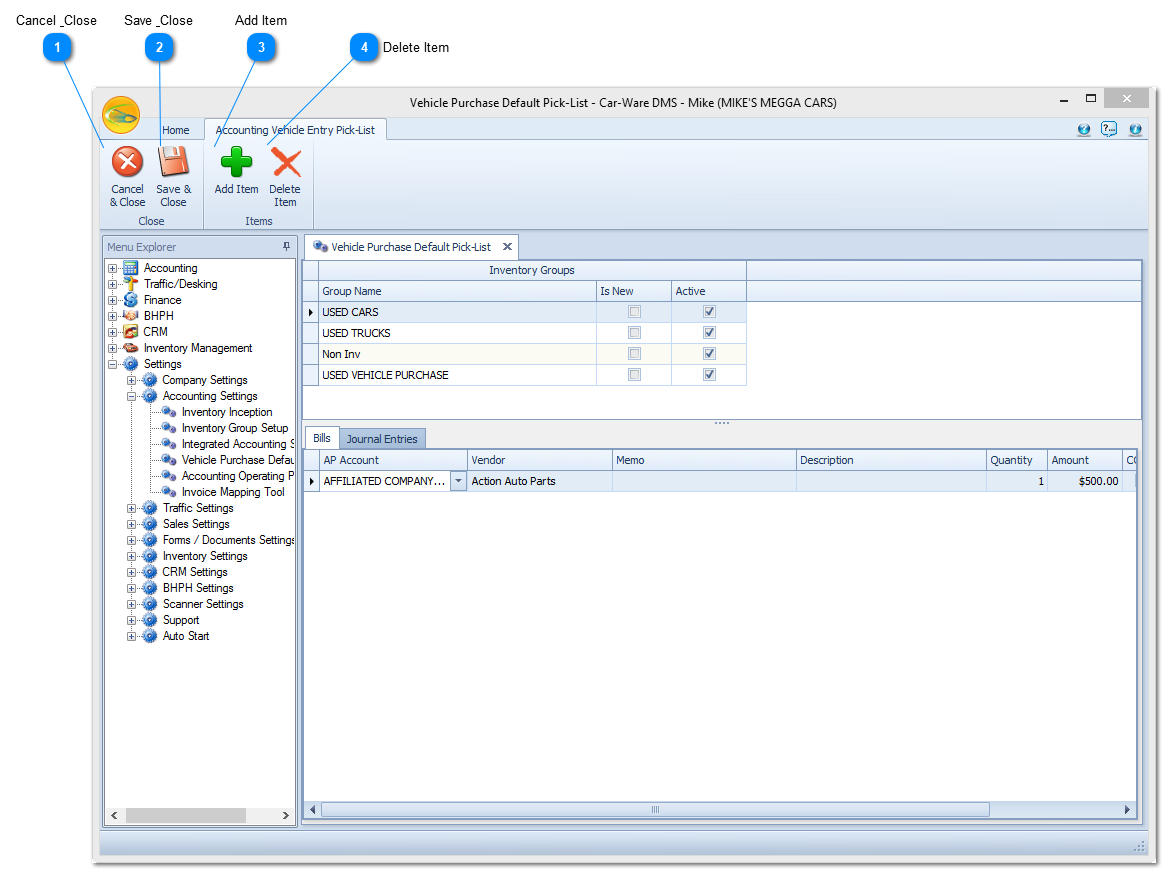Screen dimensions: 1165x872
Task: Toggle Is New checkbox for USED CARS
Action: pyautogui.click(x=635, y=312)
